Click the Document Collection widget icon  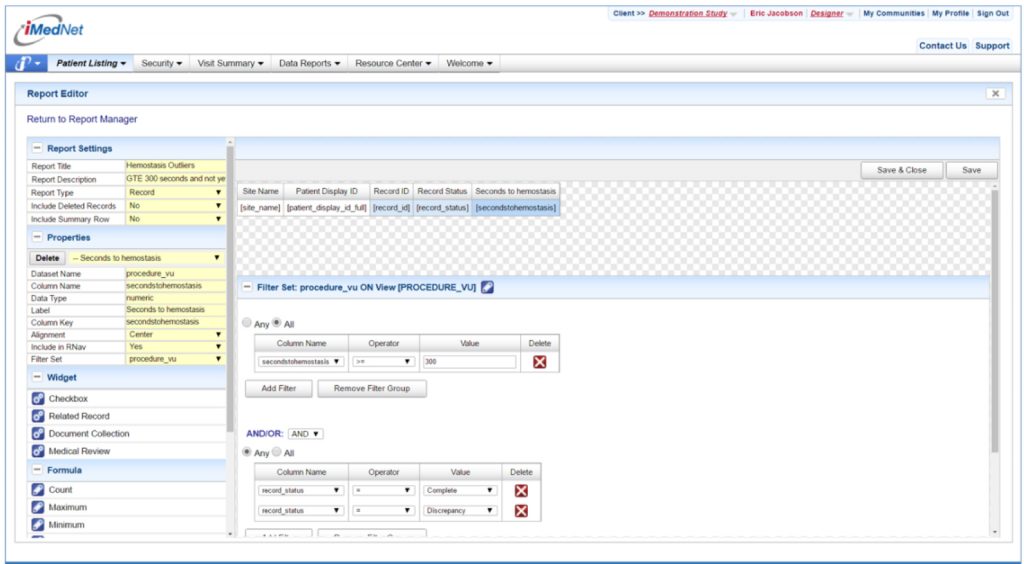coord(38,434)
